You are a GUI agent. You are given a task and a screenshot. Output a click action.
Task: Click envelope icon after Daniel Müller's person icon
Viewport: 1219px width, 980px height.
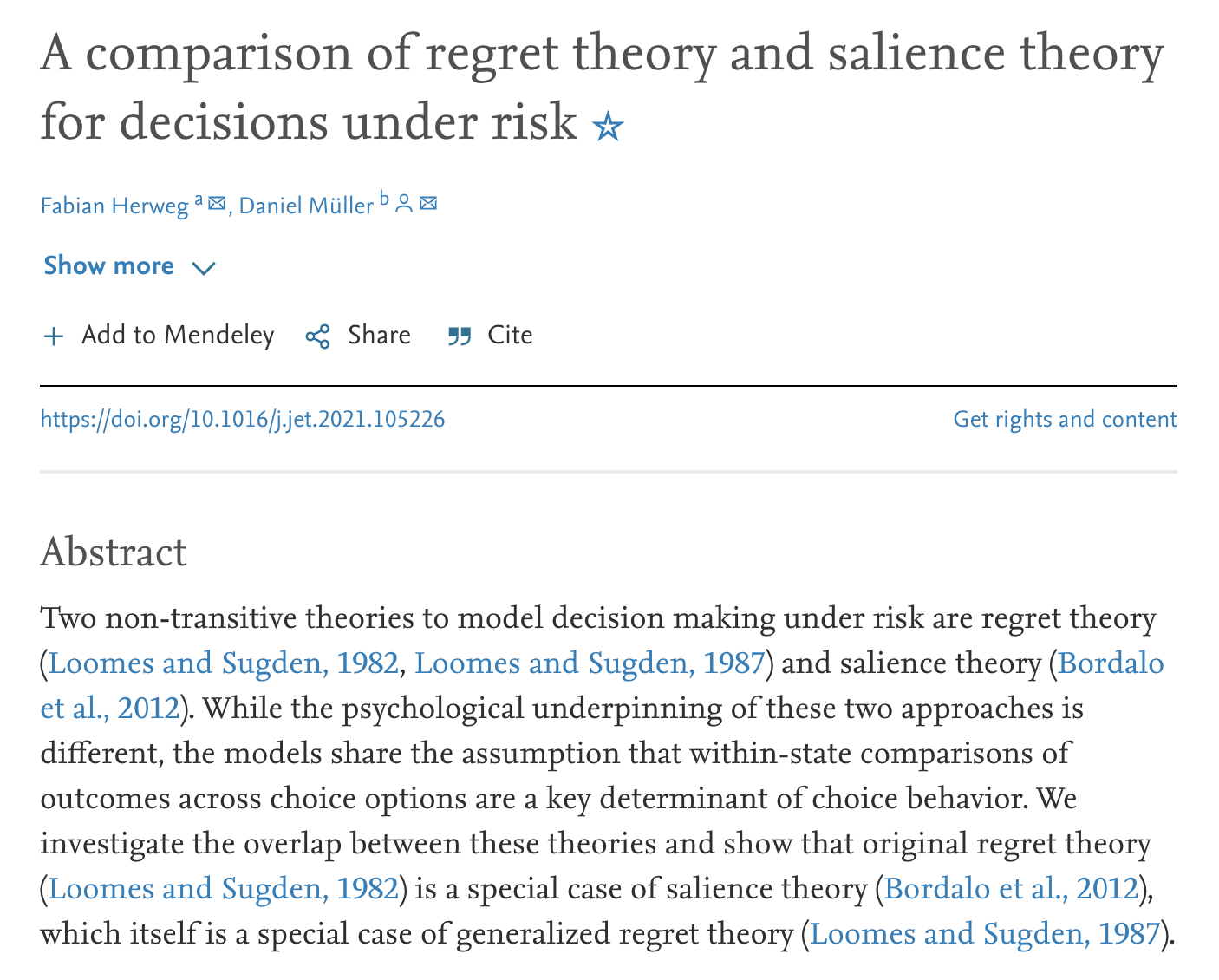[x=428, y=204]
